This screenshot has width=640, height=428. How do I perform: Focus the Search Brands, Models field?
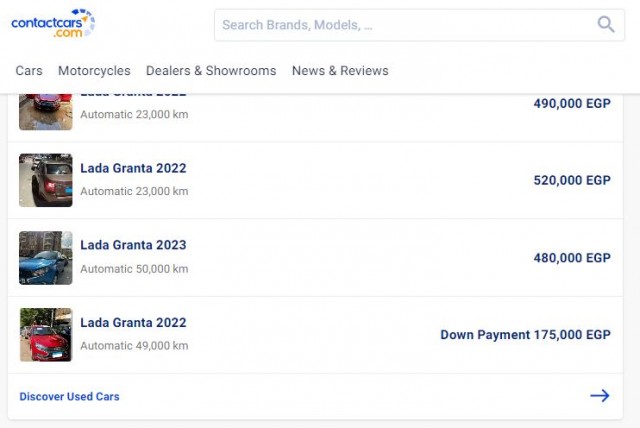[x=419, y=25]
